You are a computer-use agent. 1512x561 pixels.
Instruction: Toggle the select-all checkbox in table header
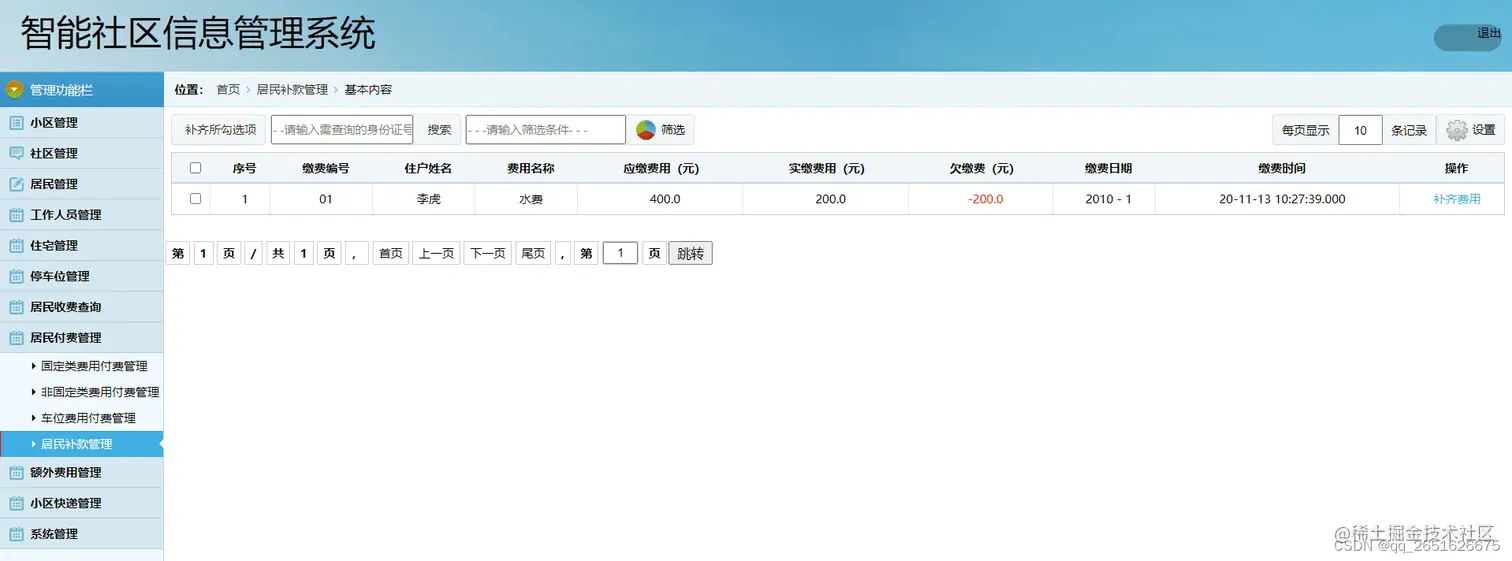pyautogui.click(x=195, y=168)
